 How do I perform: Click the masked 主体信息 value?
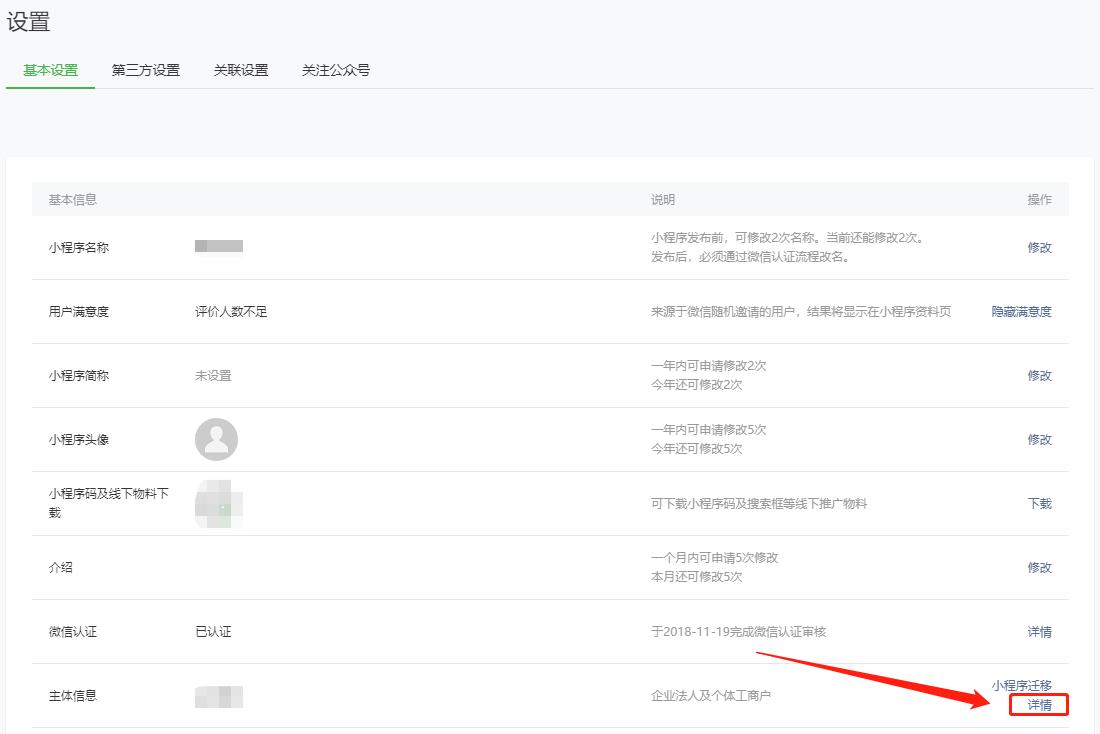coord(216,694)
